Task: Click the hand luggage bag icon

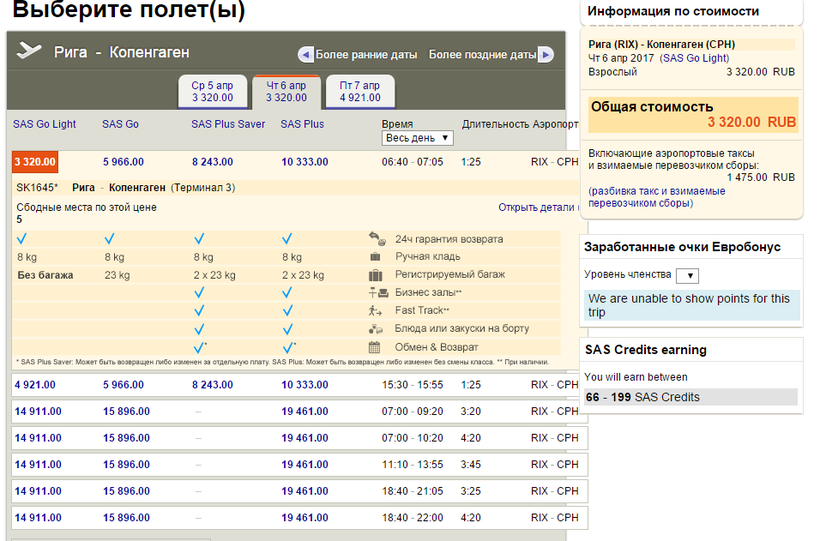Action: click(376, 257)
